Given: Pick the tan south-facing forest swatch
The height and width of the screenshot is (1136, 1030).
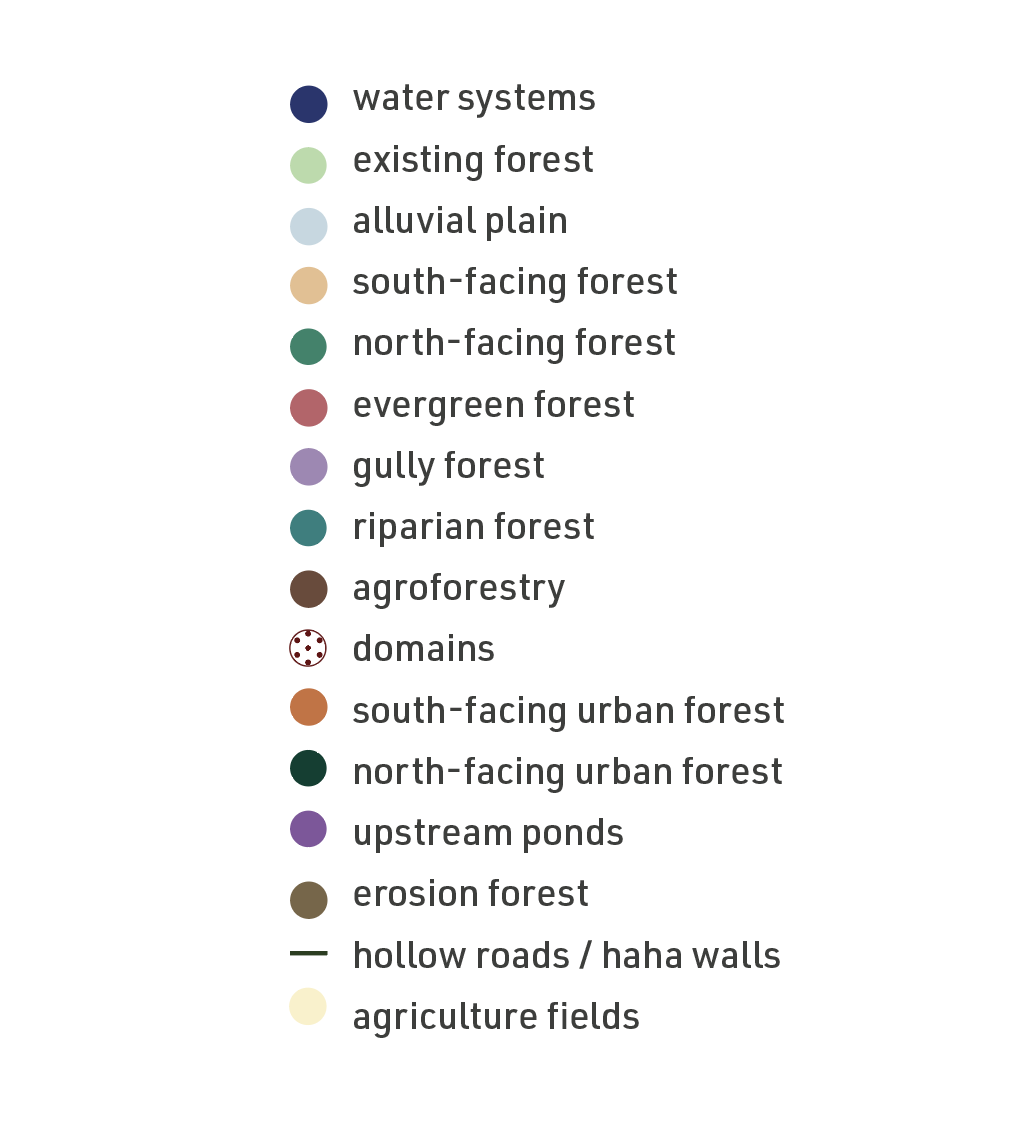Looking at the screenshot, I should tap(309, 285).
